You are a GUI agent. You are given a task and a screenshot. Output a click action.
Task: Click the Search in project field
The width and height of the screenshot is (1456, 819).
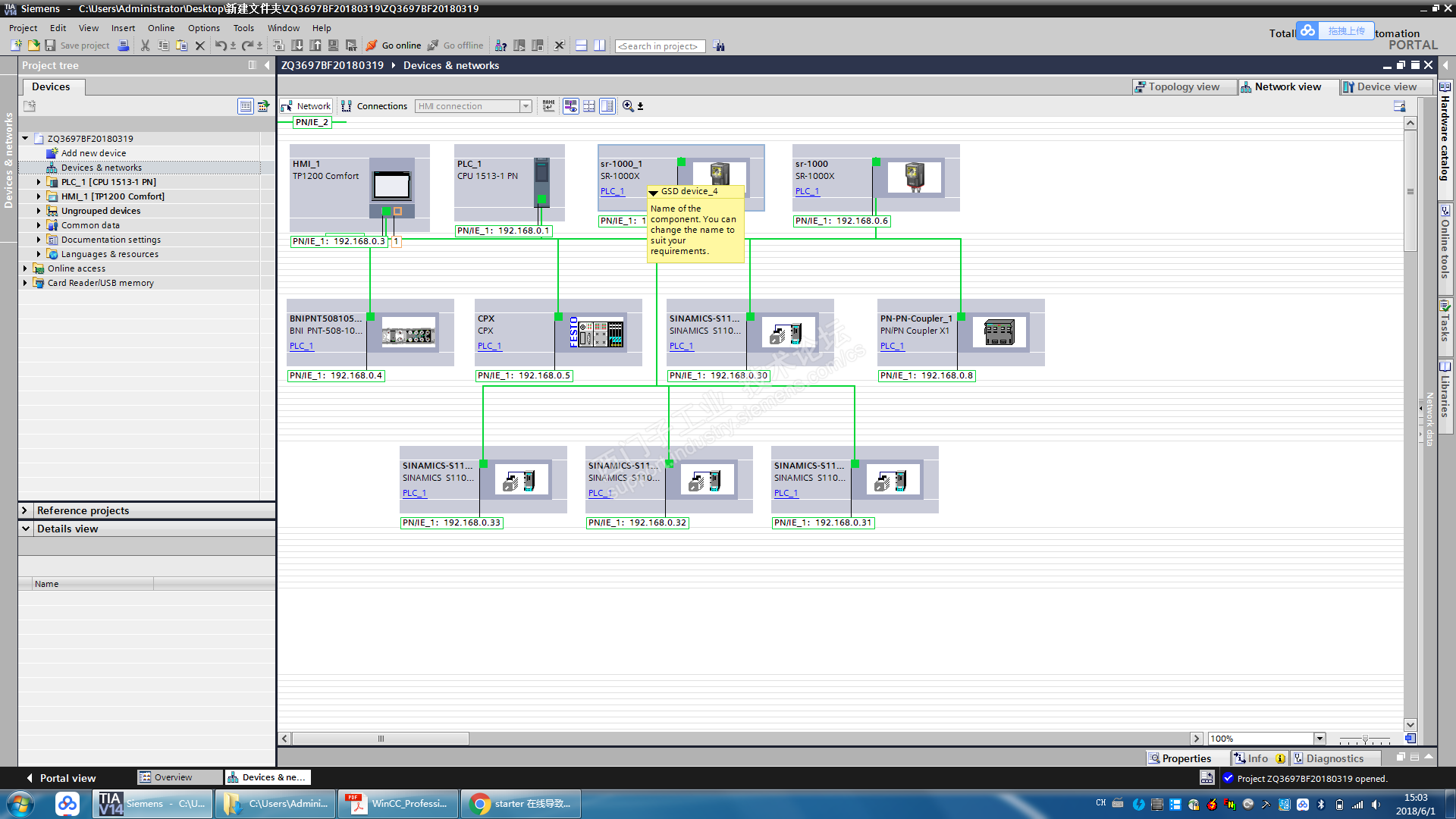[x=659, y=46]
